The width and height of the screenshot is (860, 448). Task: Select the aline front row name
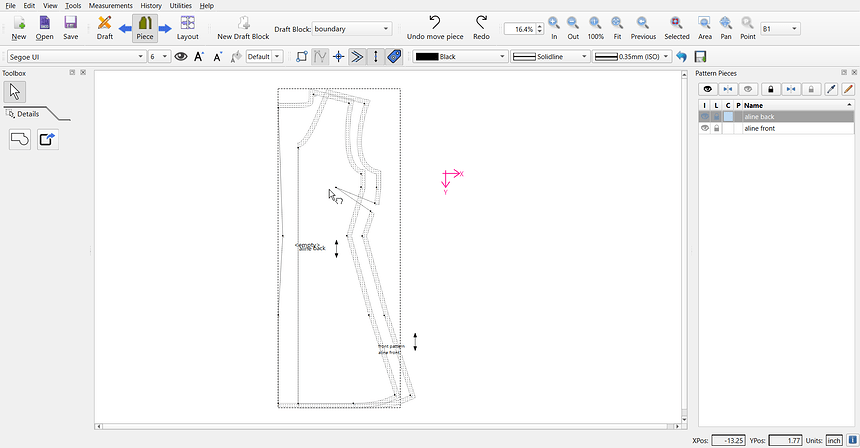click(x=760, y=128)
